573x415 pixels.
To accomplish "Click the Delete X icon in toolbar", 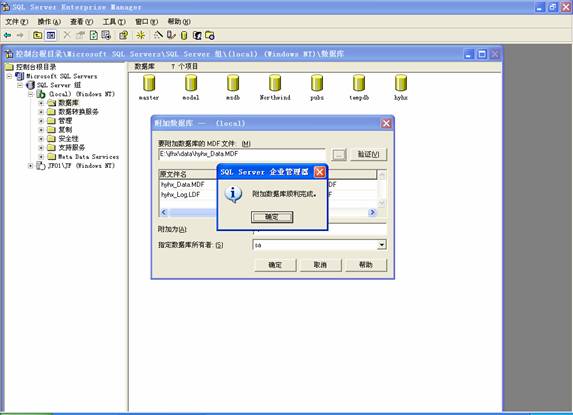I will point(67,35).
